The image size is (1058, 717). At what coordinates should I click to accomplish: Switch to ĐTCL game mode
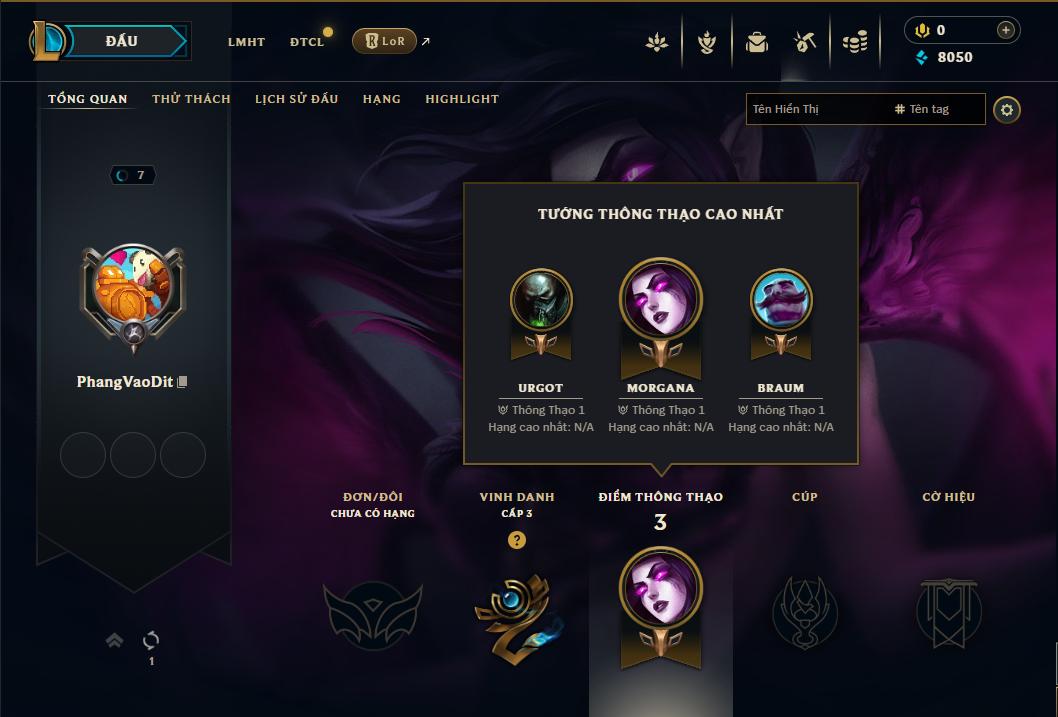[307, 42]
